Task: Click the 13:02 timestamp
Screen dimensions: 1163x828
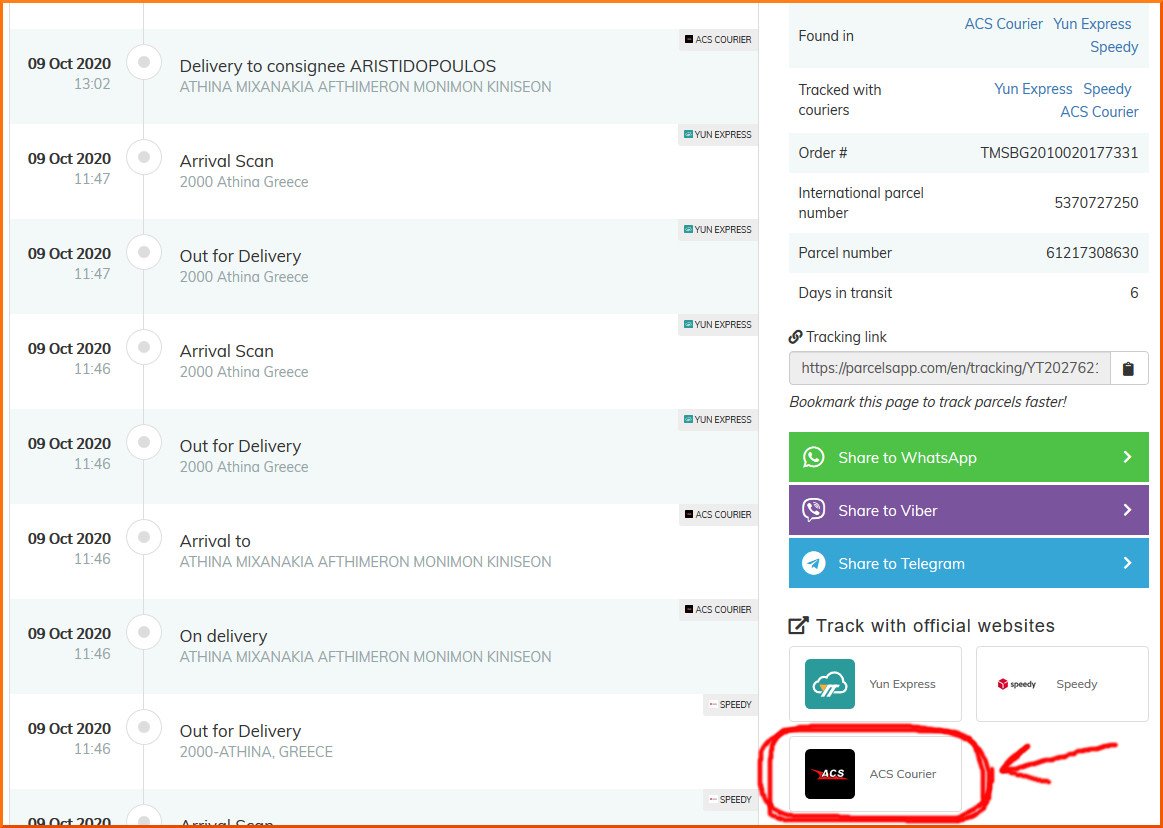Action: pos(92,84)
